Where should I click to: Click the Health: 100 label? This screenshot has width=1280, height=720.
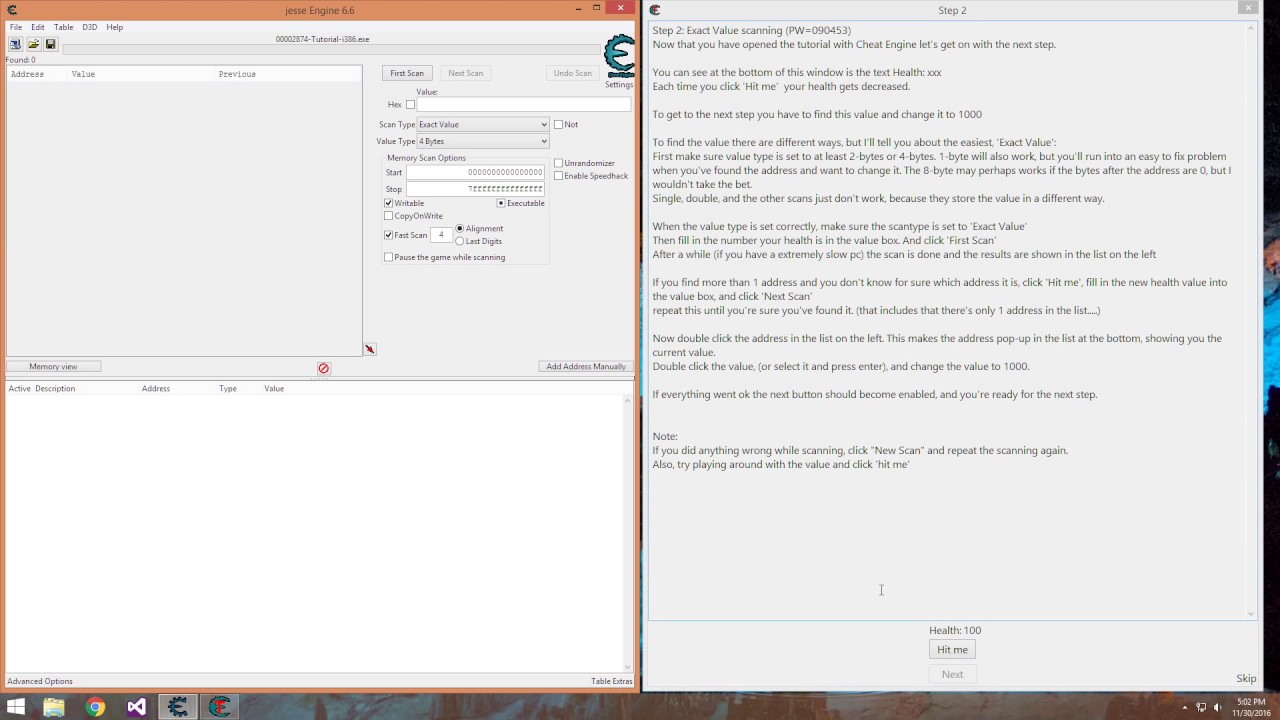point(955,630)
